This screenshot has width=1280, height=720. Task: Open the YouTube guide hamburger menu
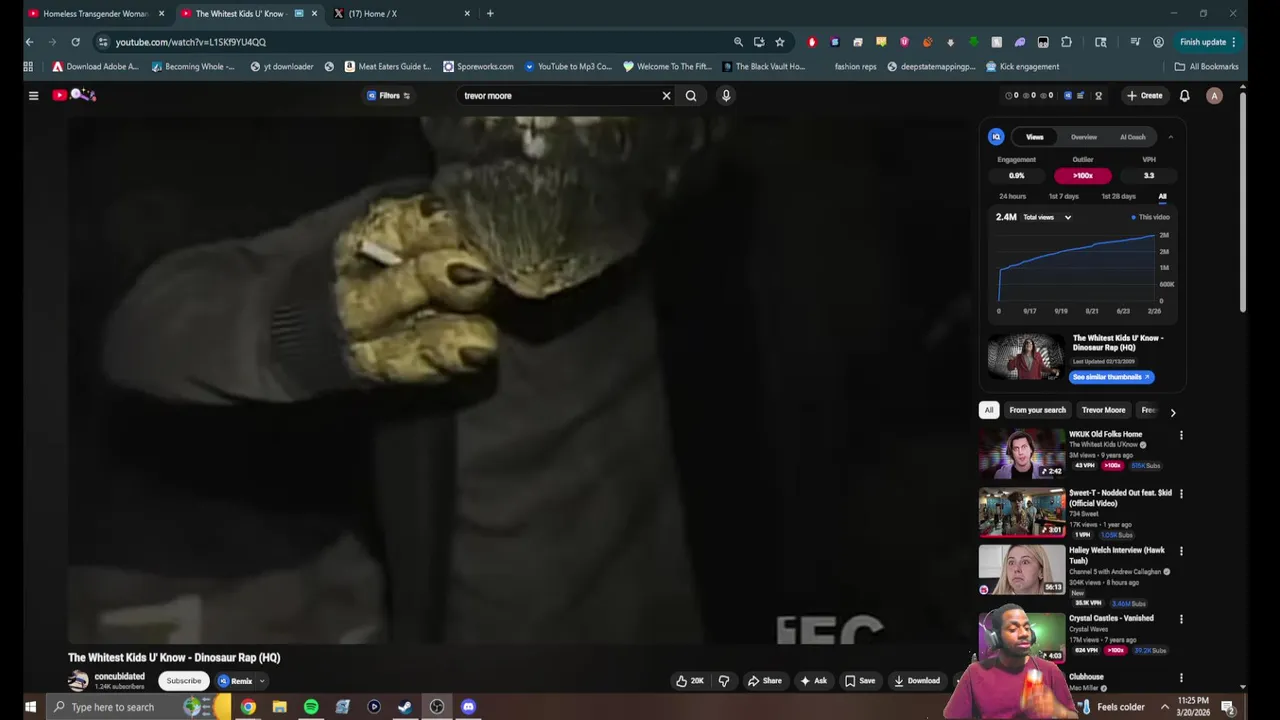[x=33, y=96]
